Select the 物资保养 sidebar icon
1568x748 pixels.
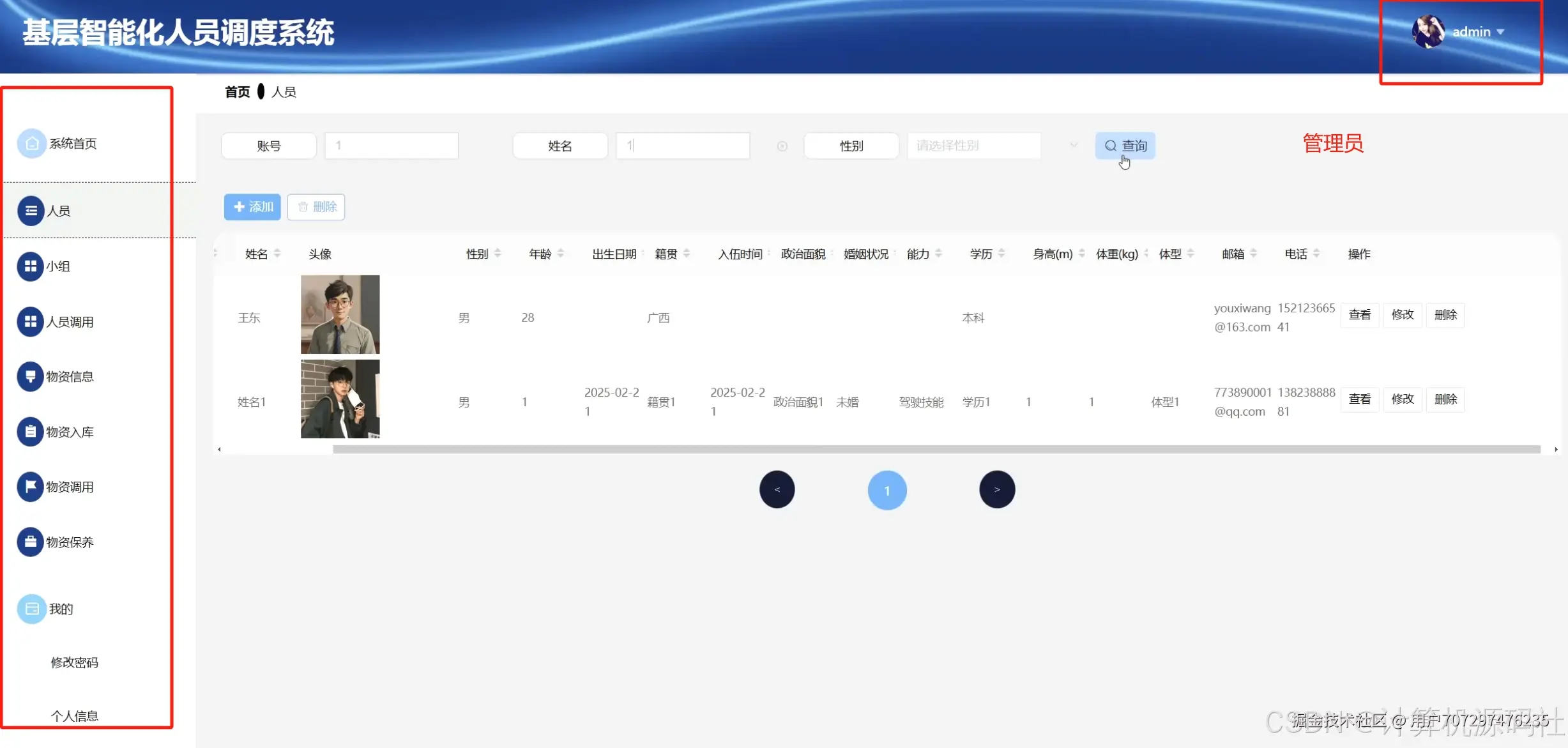(x=69, y=541)
